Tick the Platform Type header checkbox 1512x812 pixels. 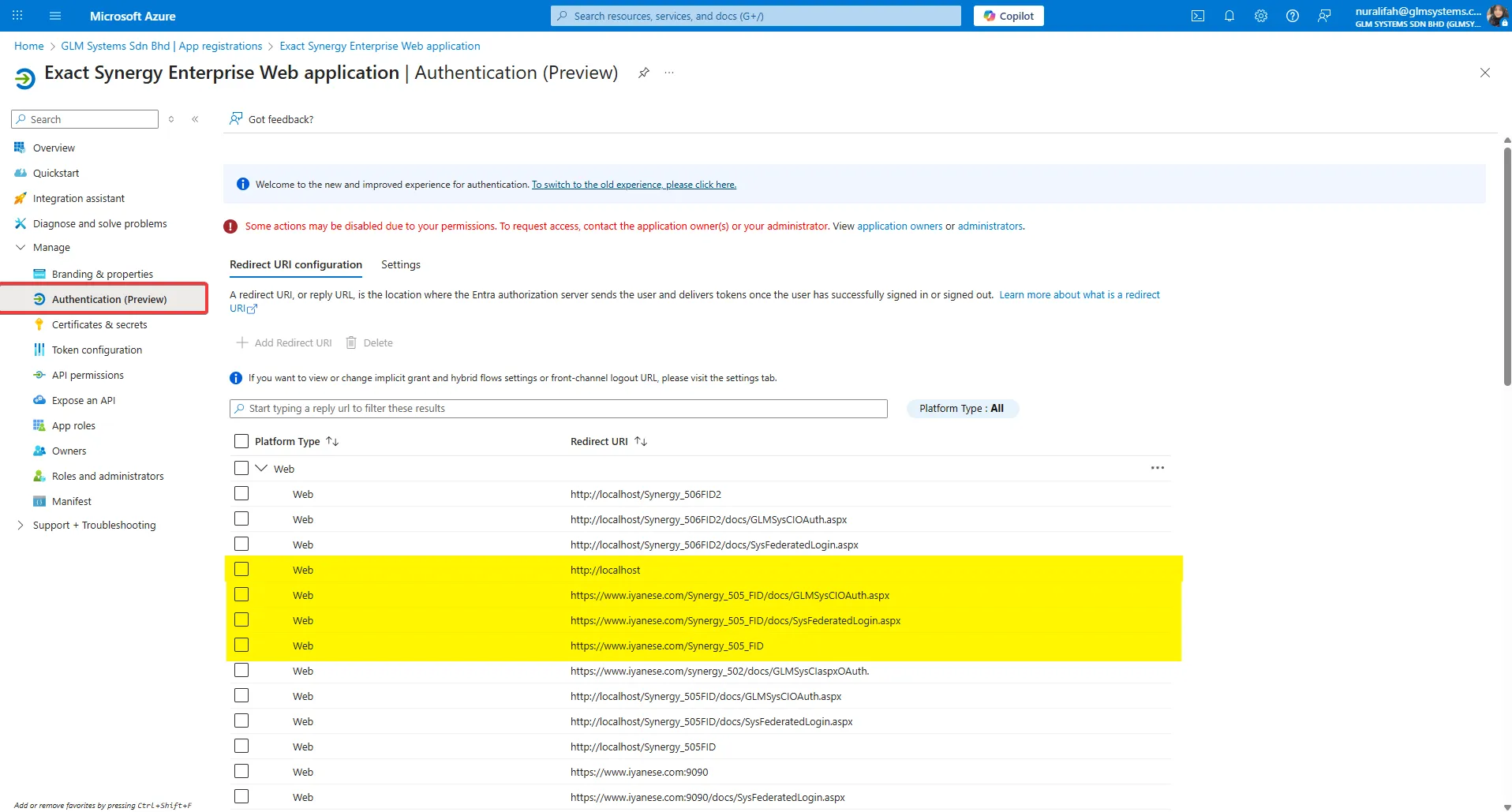(241, 441)
